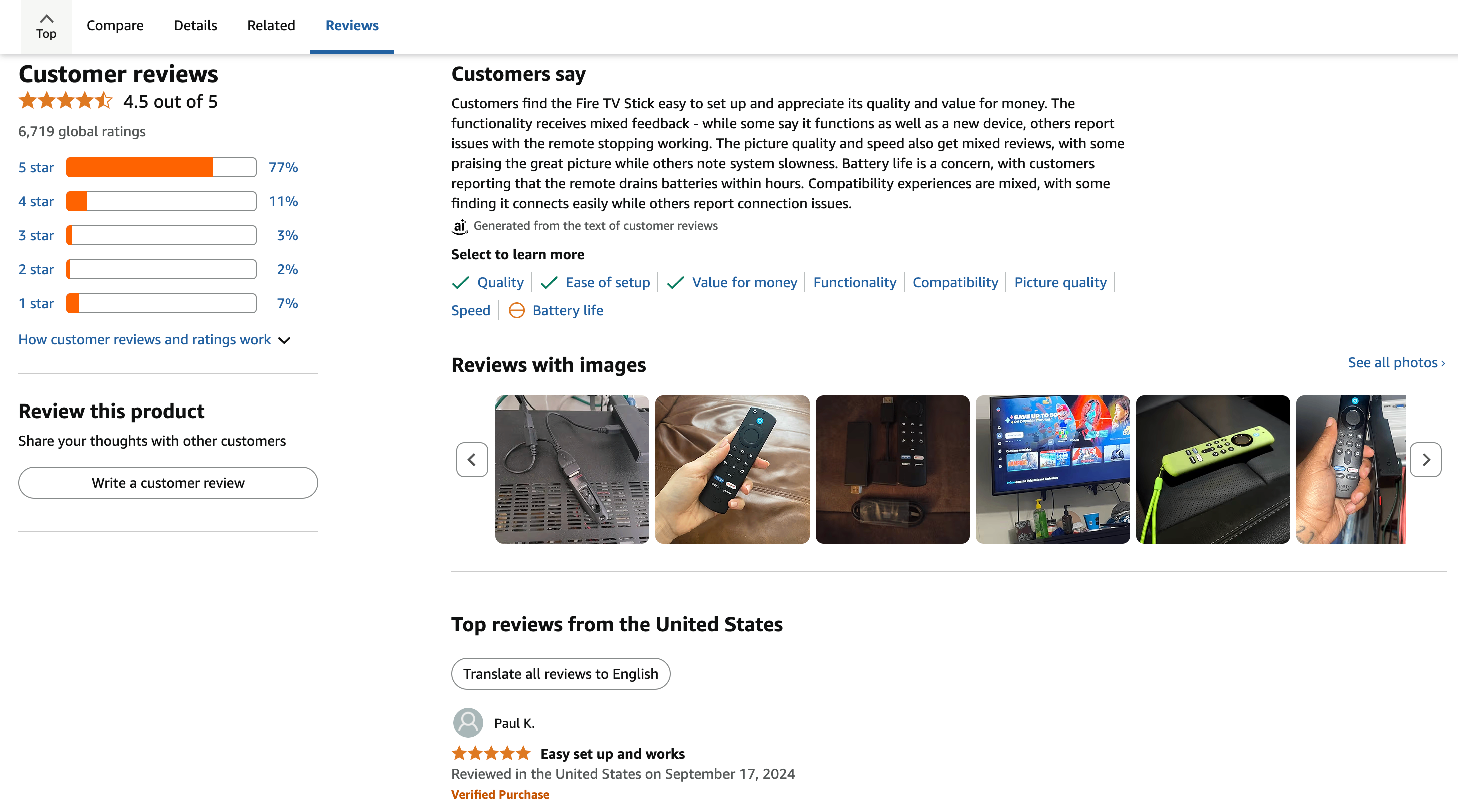This screenshot has height=812, width=1458.
Task: Select the Ease of setup aspect chip
Action: (608, 282)
